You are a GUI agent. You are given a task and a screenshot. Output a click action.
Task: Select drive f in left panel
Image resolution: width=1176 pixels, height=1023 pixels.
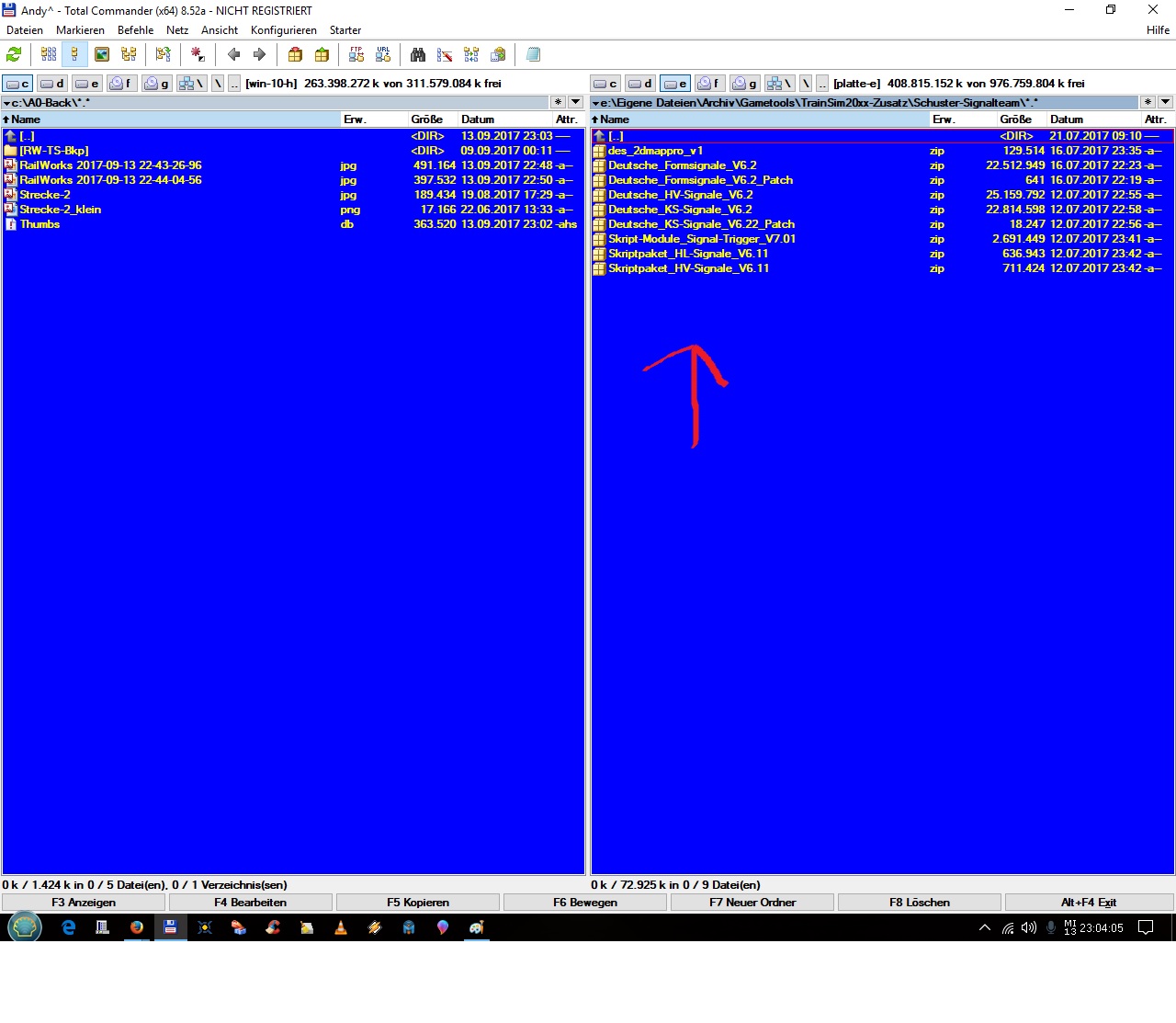pyautogui.click(x=122, y=84)
